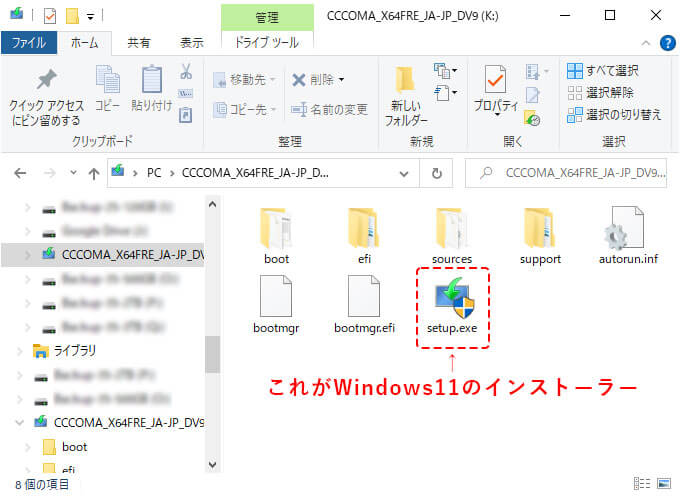Viewport: 680px width, 497px height.
Task: Click the scissors Cut icon
Action: (x=186, y=72)
